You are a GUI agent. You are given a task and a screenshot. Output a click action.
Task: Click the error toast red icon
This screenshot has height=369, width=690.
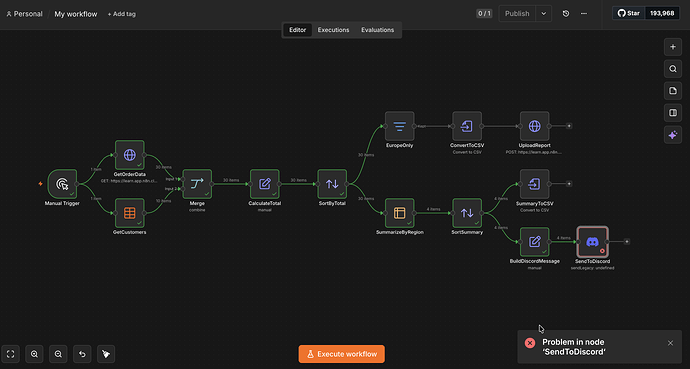coord(530,343)
